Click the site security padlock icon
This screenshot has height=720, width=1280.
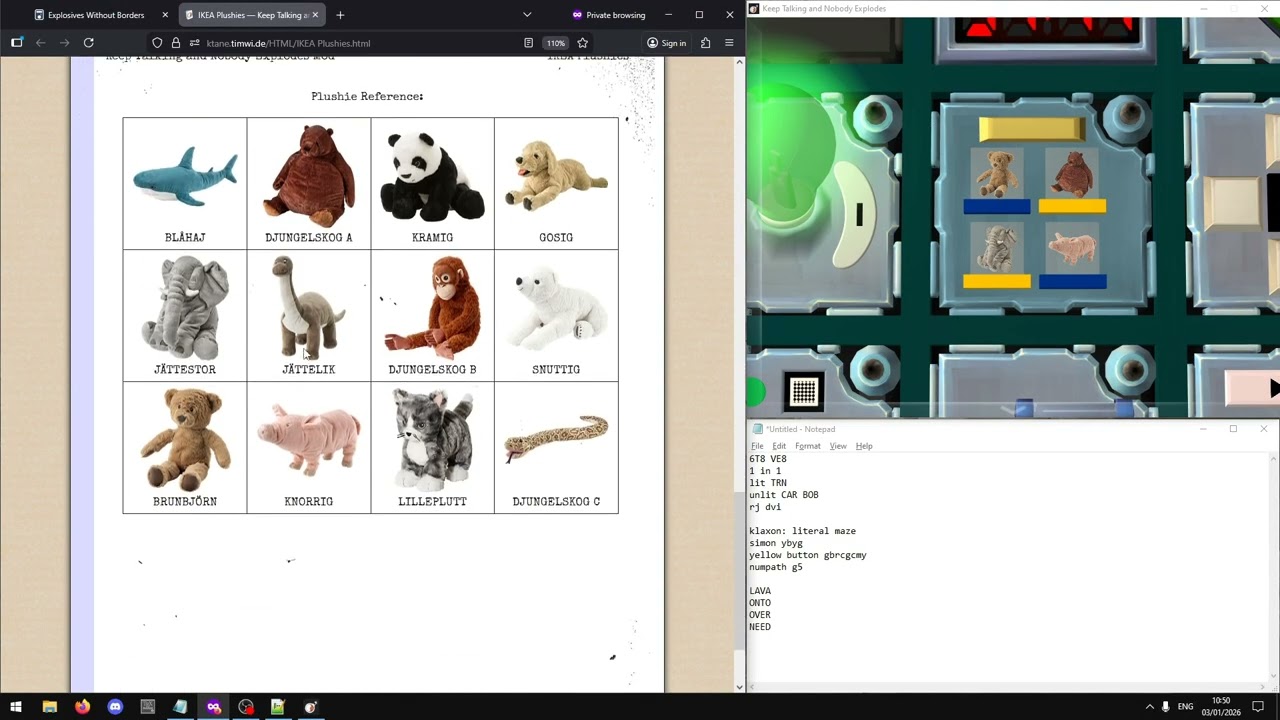point(176,43)
